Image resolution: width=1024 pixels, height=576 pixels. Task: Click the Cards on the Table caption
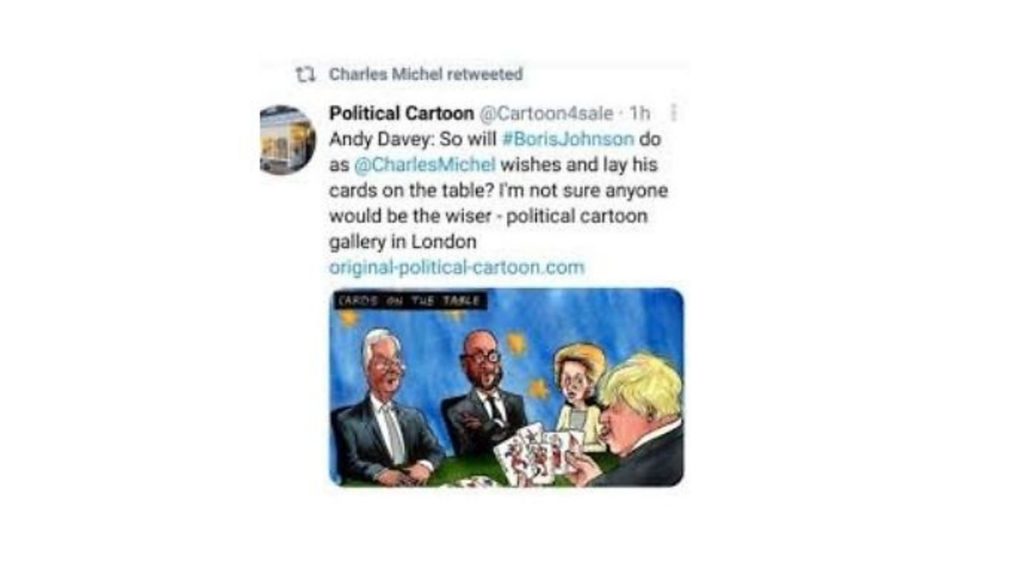point(409,301)
